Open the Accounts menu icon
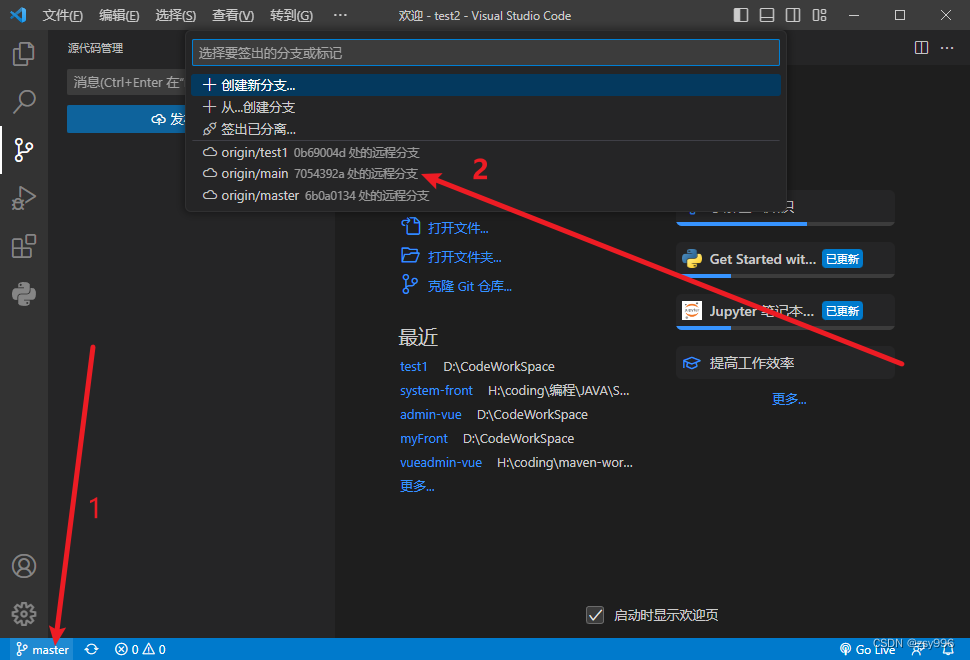Viewport: 970px width, 660px height. (24, 566)
